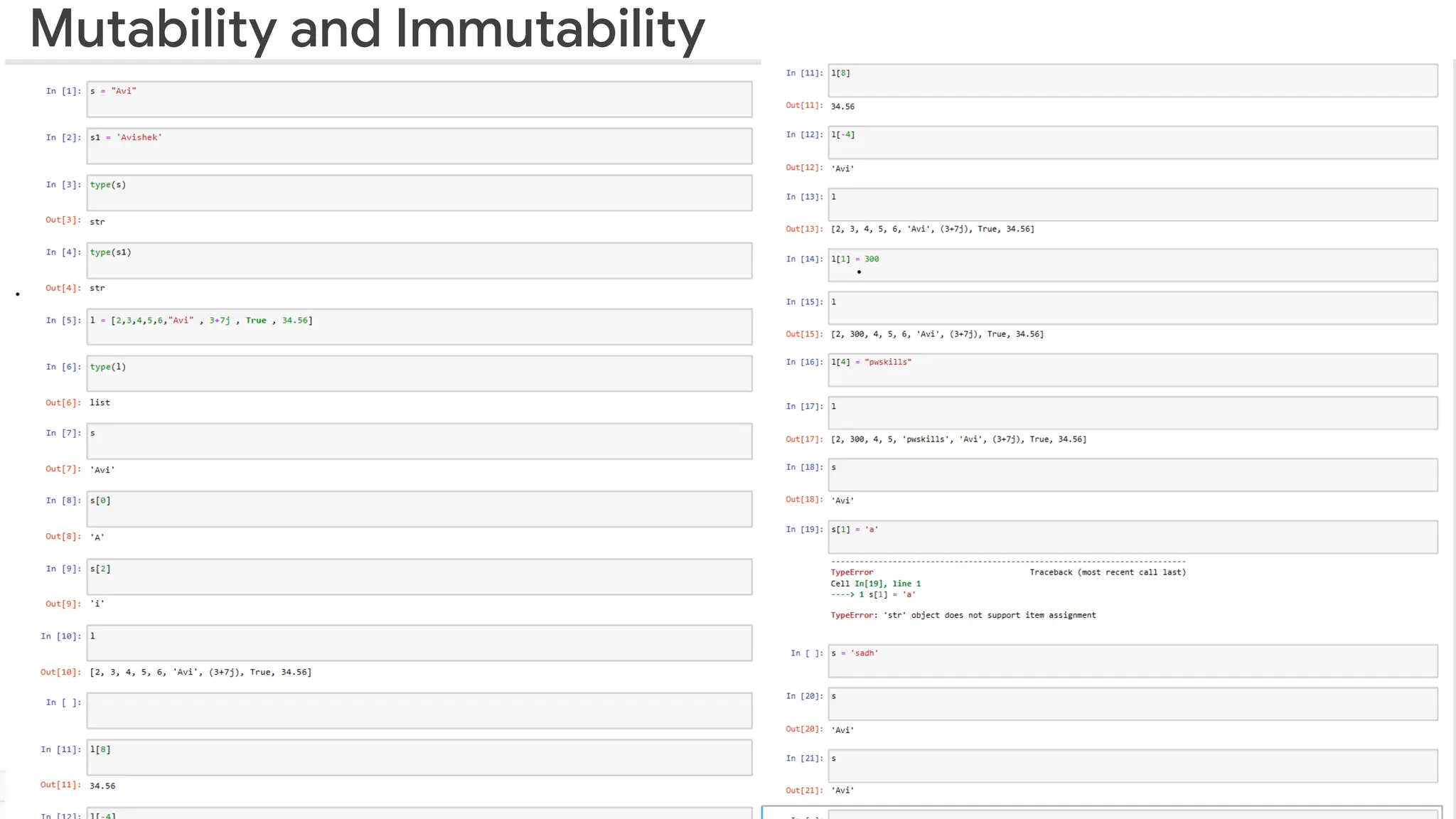This screenshot has width=1456, height=819.
Task: Select the In [15] code cell
Action: pos(1133,309)
